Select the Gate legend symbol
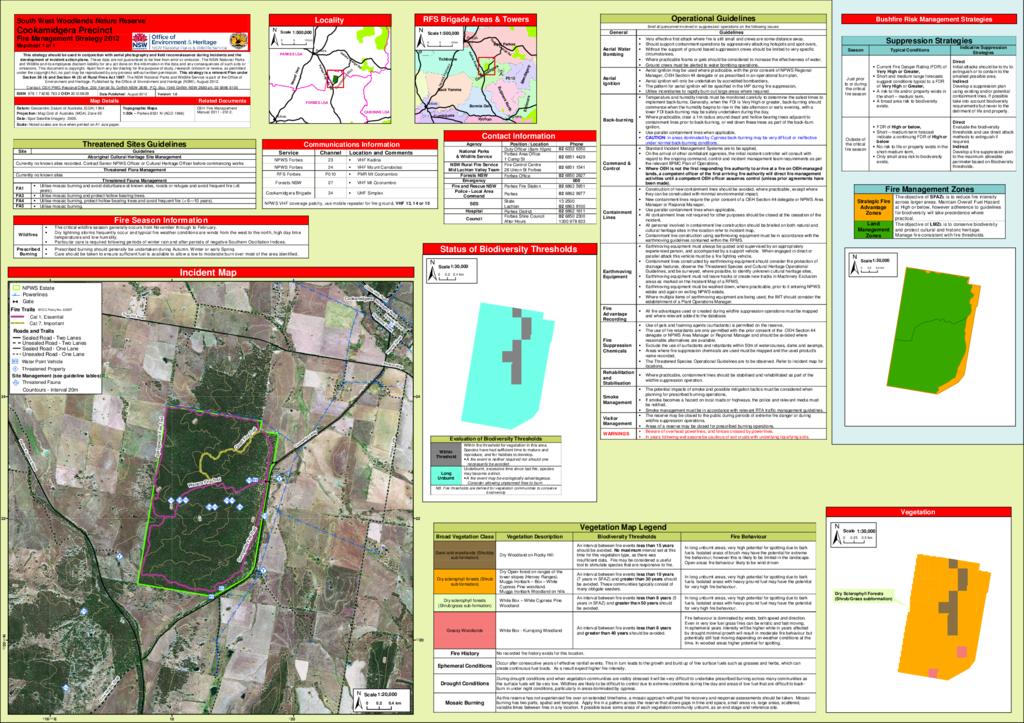1024x723 pixels. (x=16, y=302)
